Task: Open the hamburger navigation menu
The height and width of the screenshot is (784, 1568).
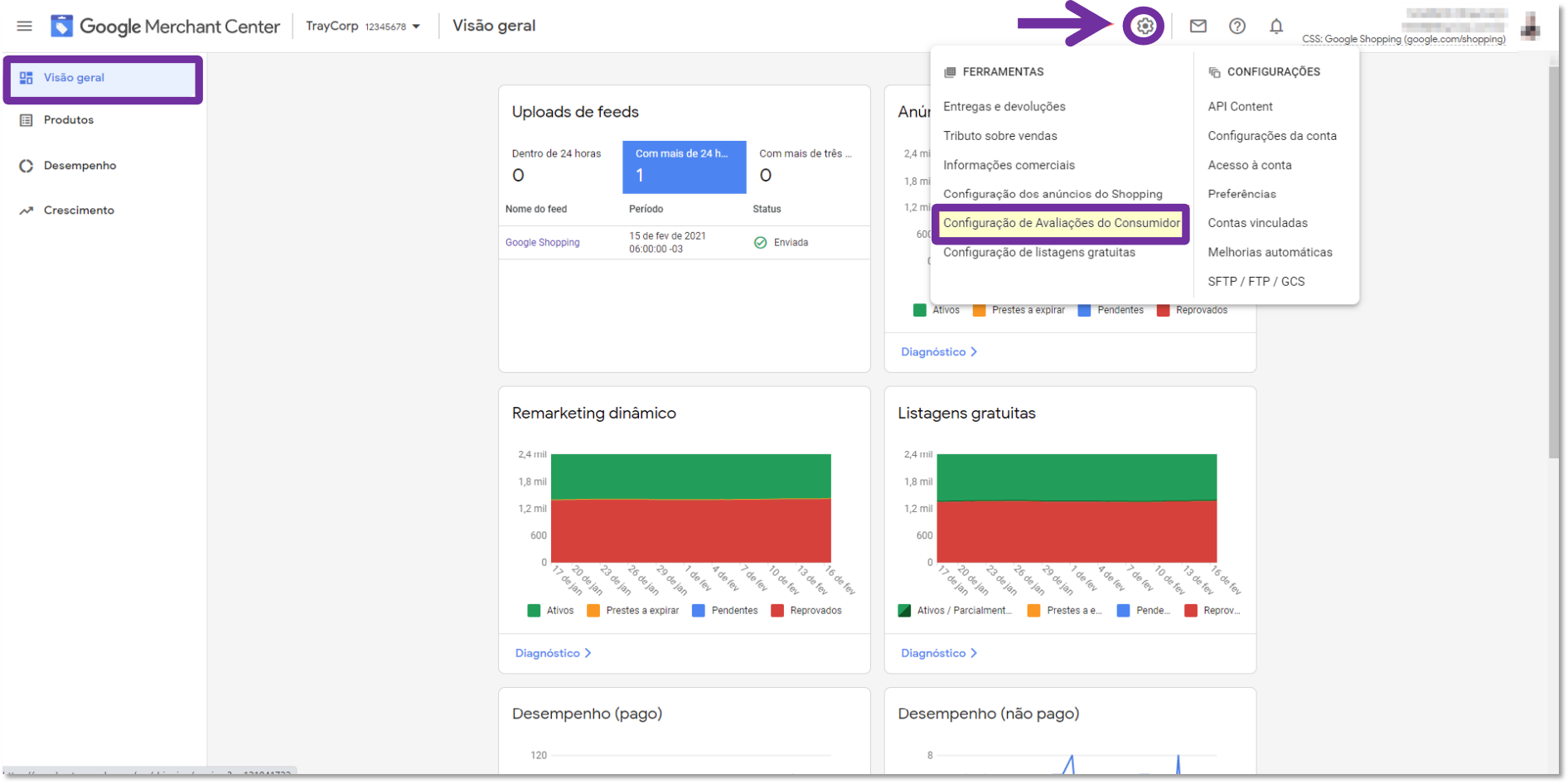Action: point(24,26)
